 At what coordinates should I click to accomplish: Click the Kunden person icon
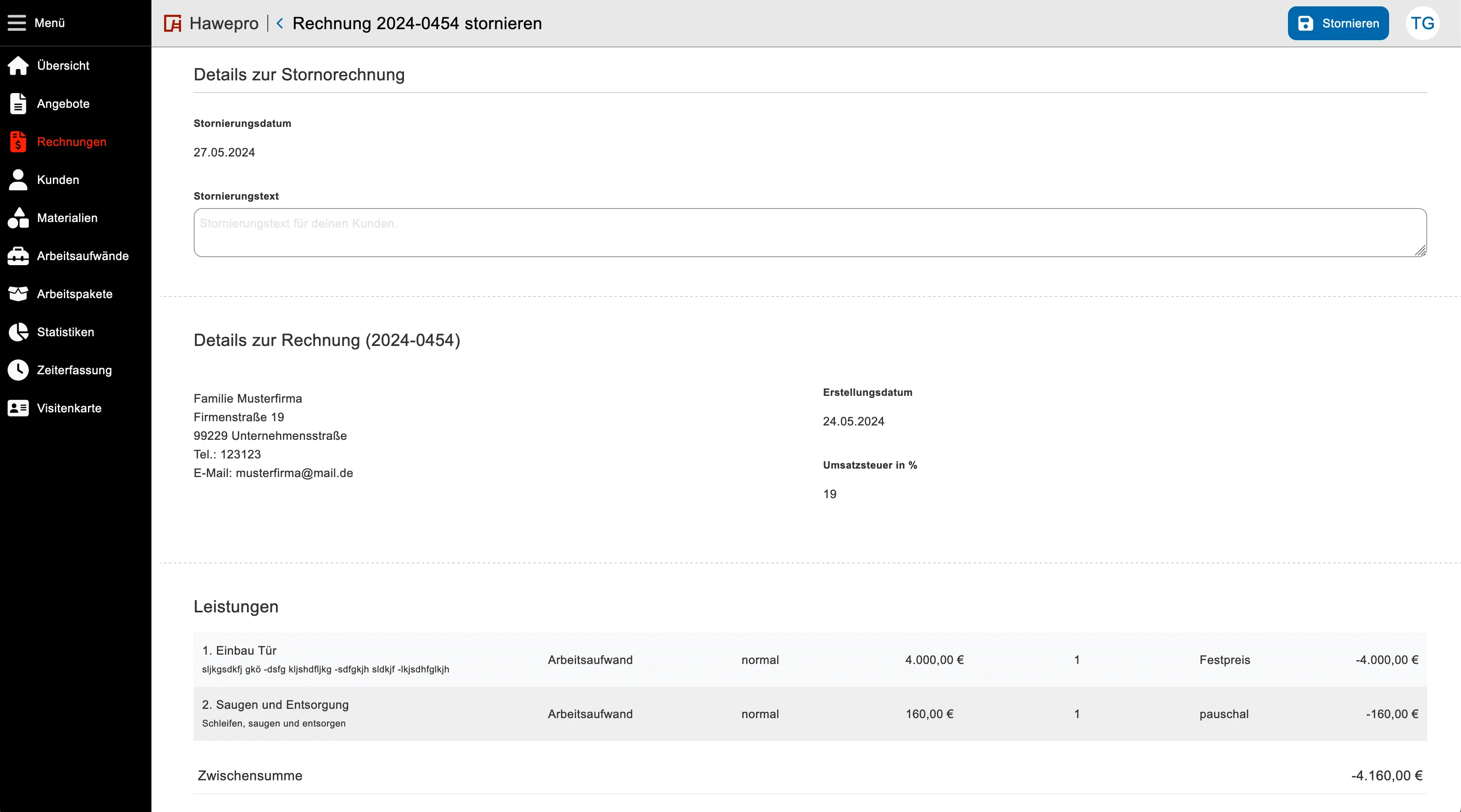(18, 180)
